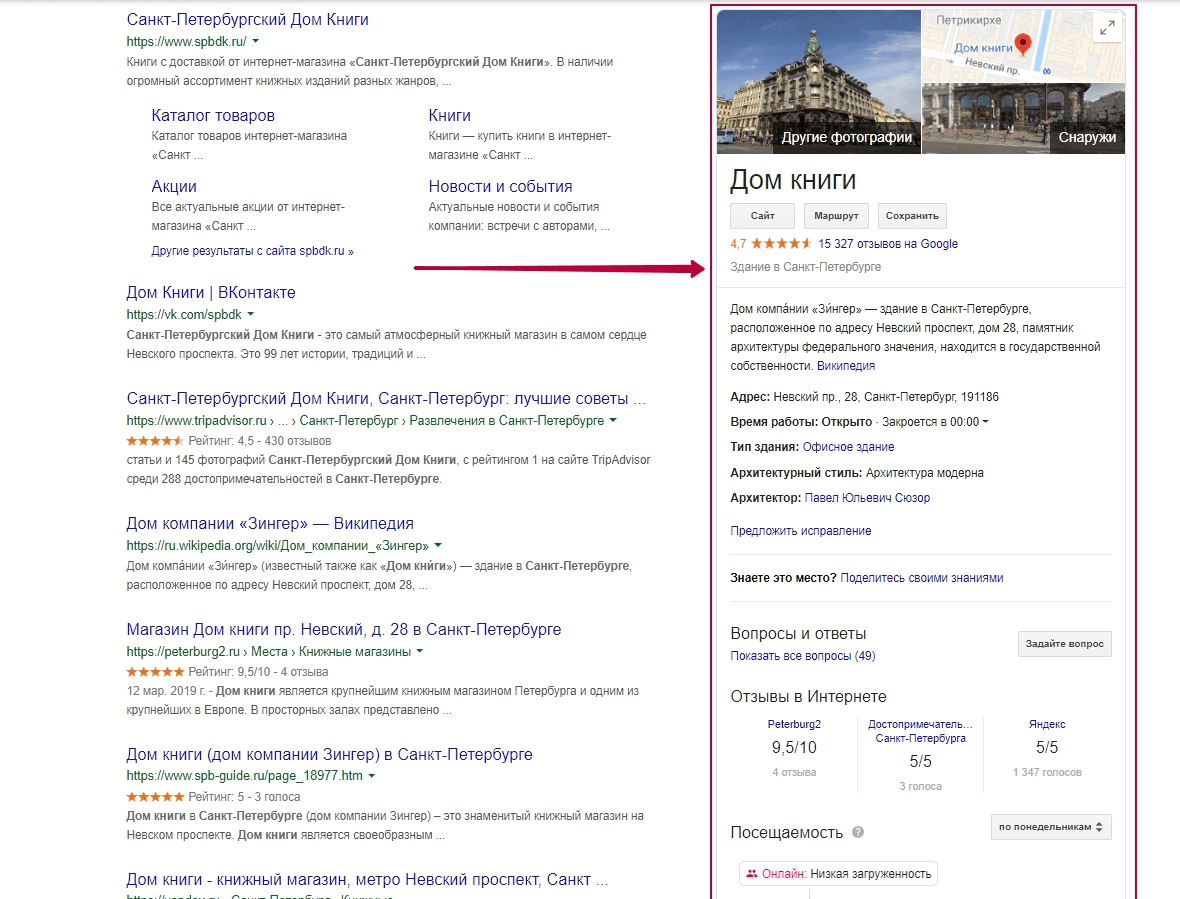Click Книжные магазины breadcrumb on peterburg2.ru
Screen dimensions: 1180x899
(355, 651)
